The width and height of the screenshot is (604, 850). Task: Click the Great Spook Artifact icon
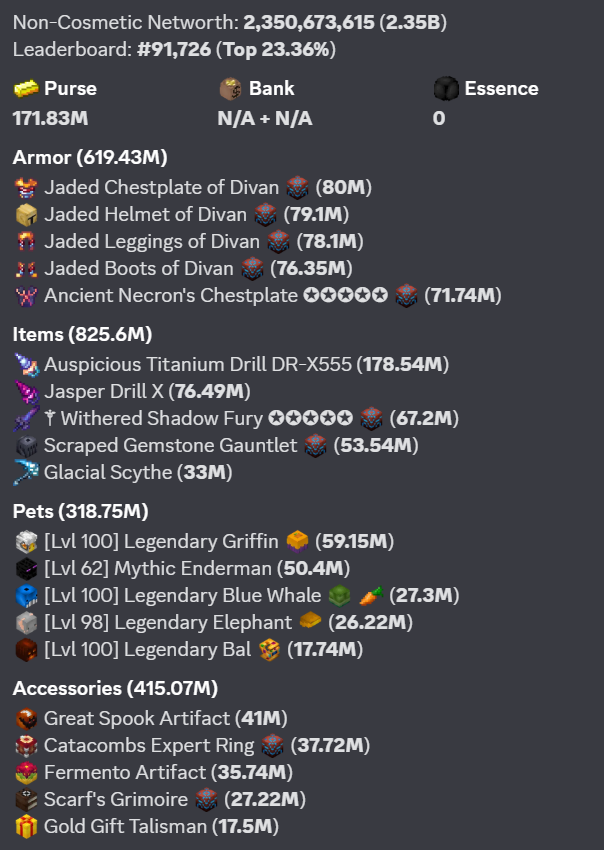click(26, 719)
